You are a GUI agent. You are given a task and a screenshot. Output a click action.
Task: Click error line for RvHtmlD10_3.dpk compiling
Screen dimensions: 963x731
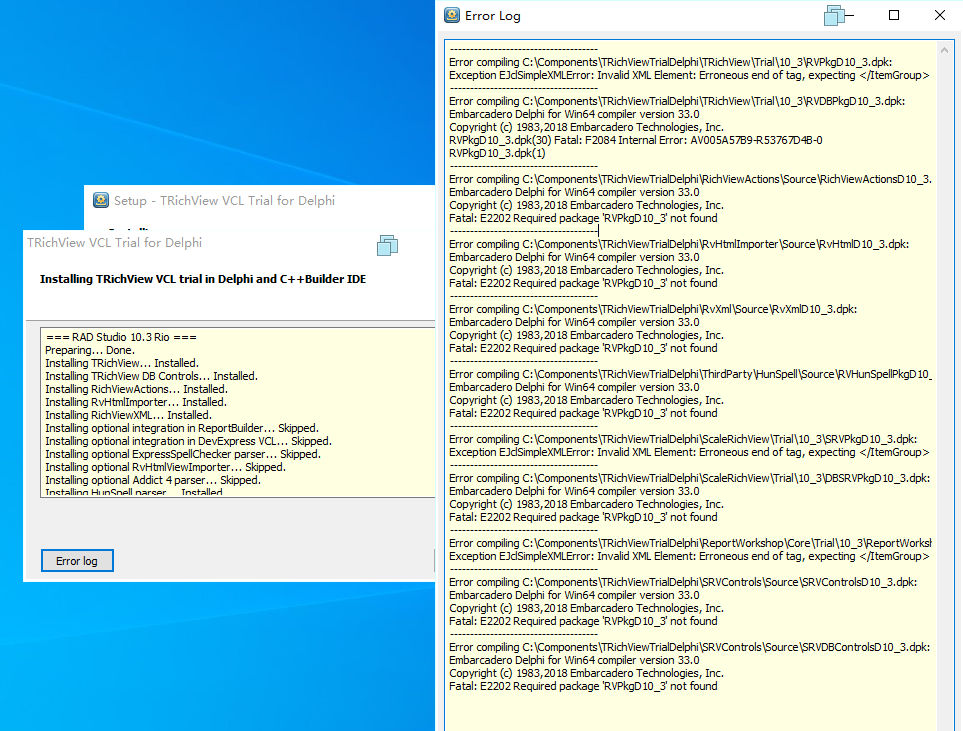point(679,244)
